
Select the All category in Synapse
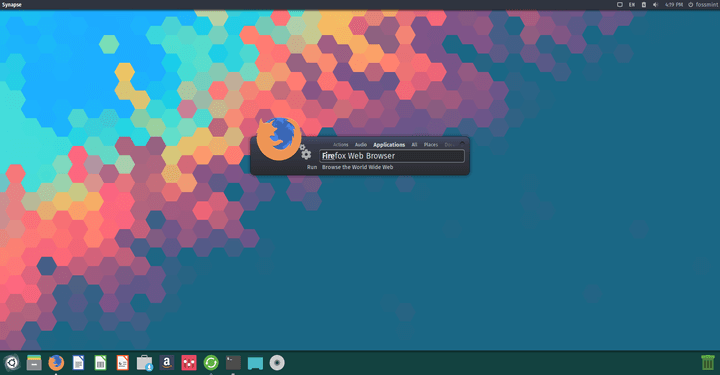pyautogui.click(x=414, y=145)
